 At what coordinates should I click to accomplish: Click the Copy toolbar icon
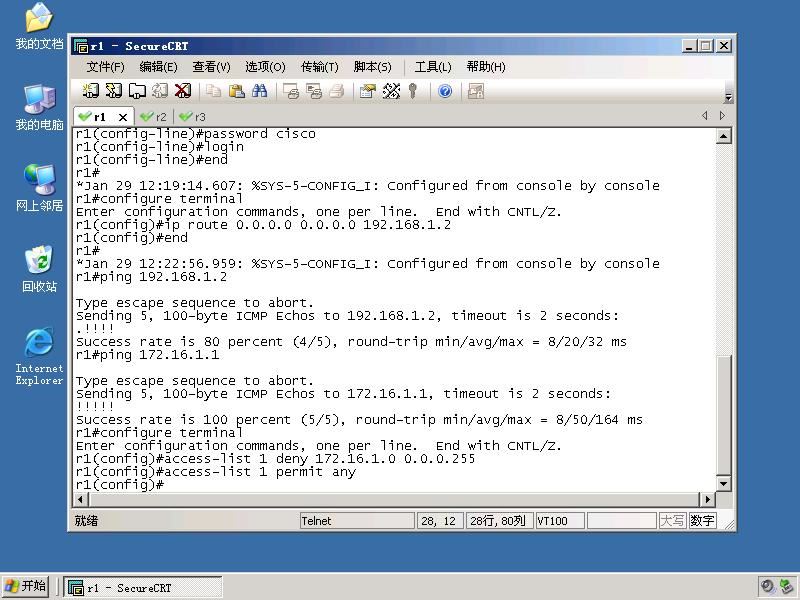pyautogui.click(x=213, y=91)
